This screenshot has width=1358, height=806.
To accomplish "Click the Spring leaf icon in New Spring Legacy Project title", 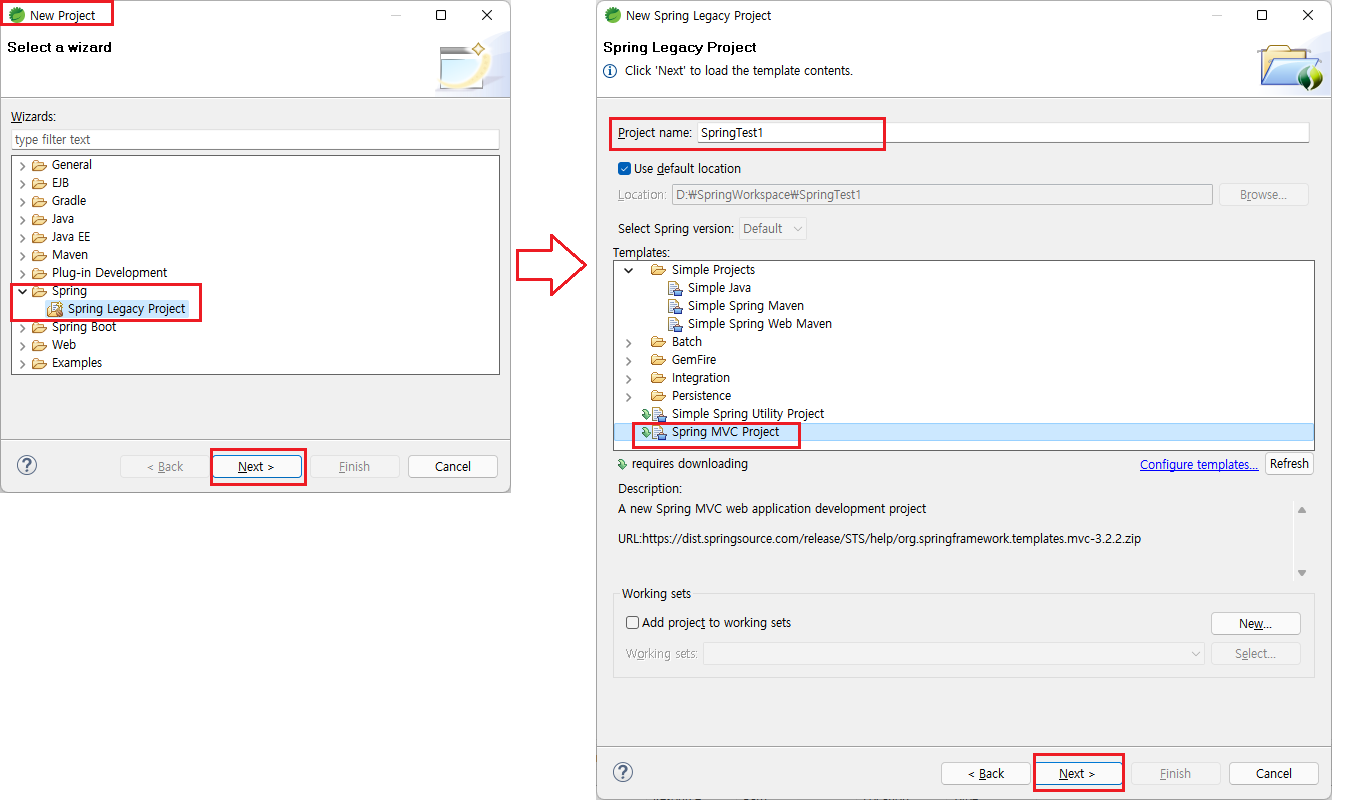I will coord(613,15).
